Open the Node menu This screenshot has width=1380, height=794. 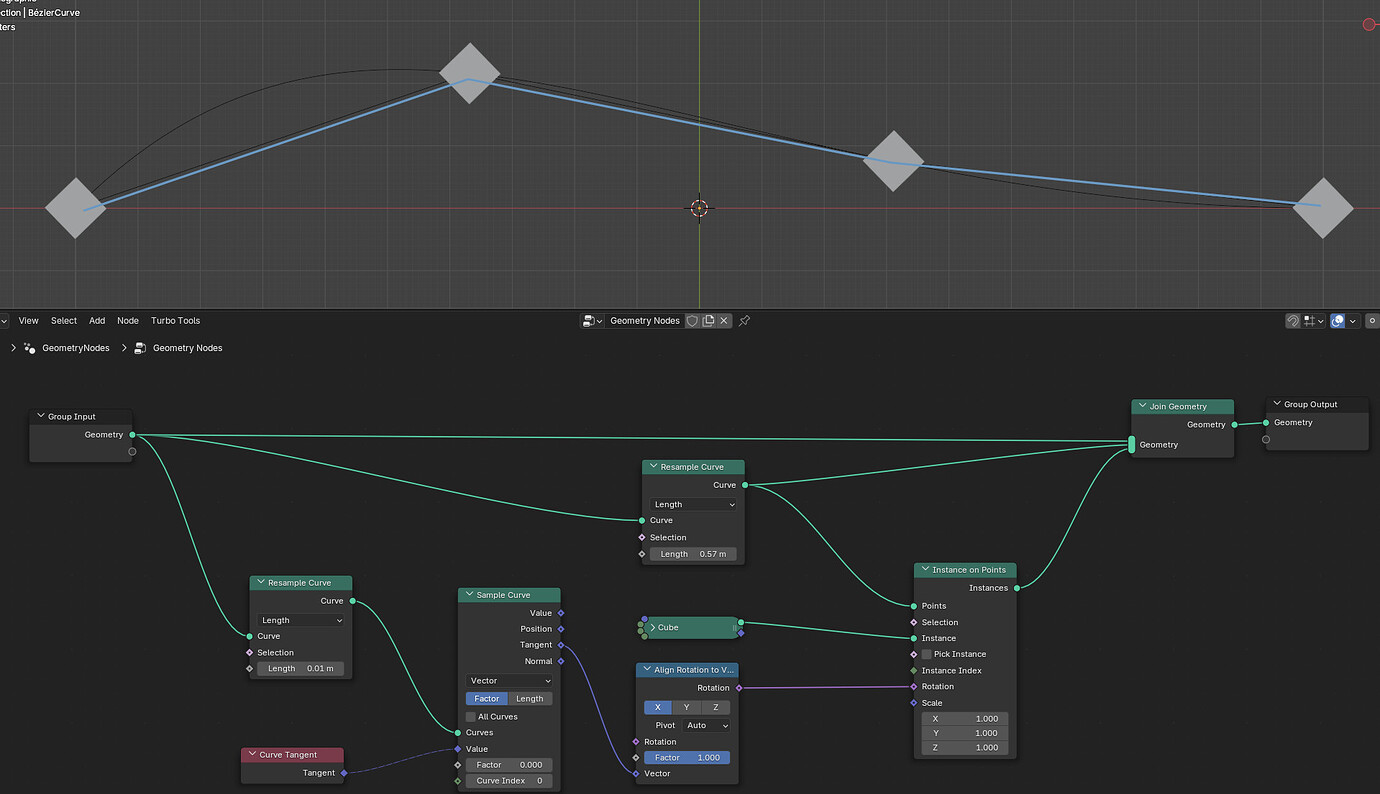click(128, 321)
